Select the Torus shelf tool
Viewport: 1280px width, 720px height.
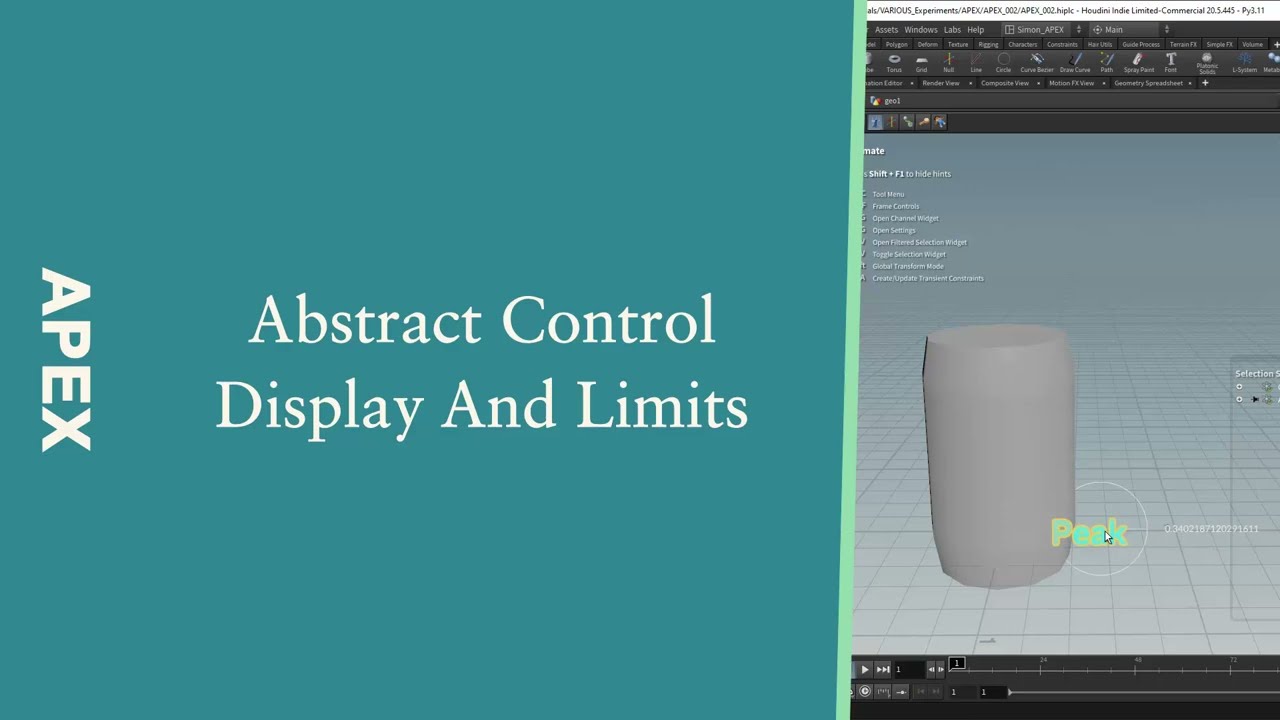[x=894, y=62]
